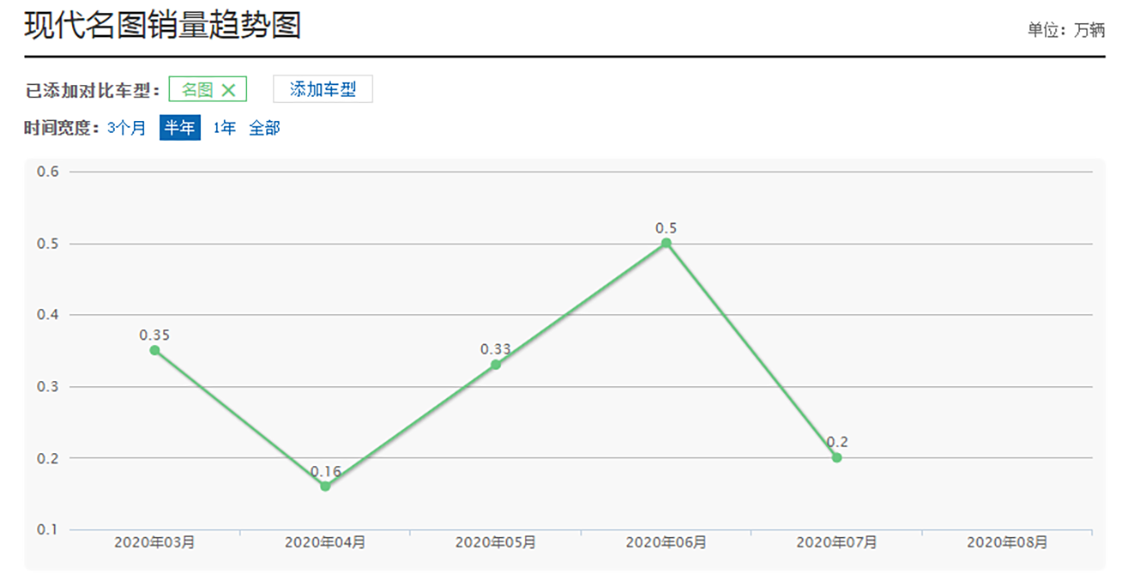The width and height of the screenshot is (1134, 586).
Task: Click the 0.2 data point for 2020年07月
Action: [837, 458]
